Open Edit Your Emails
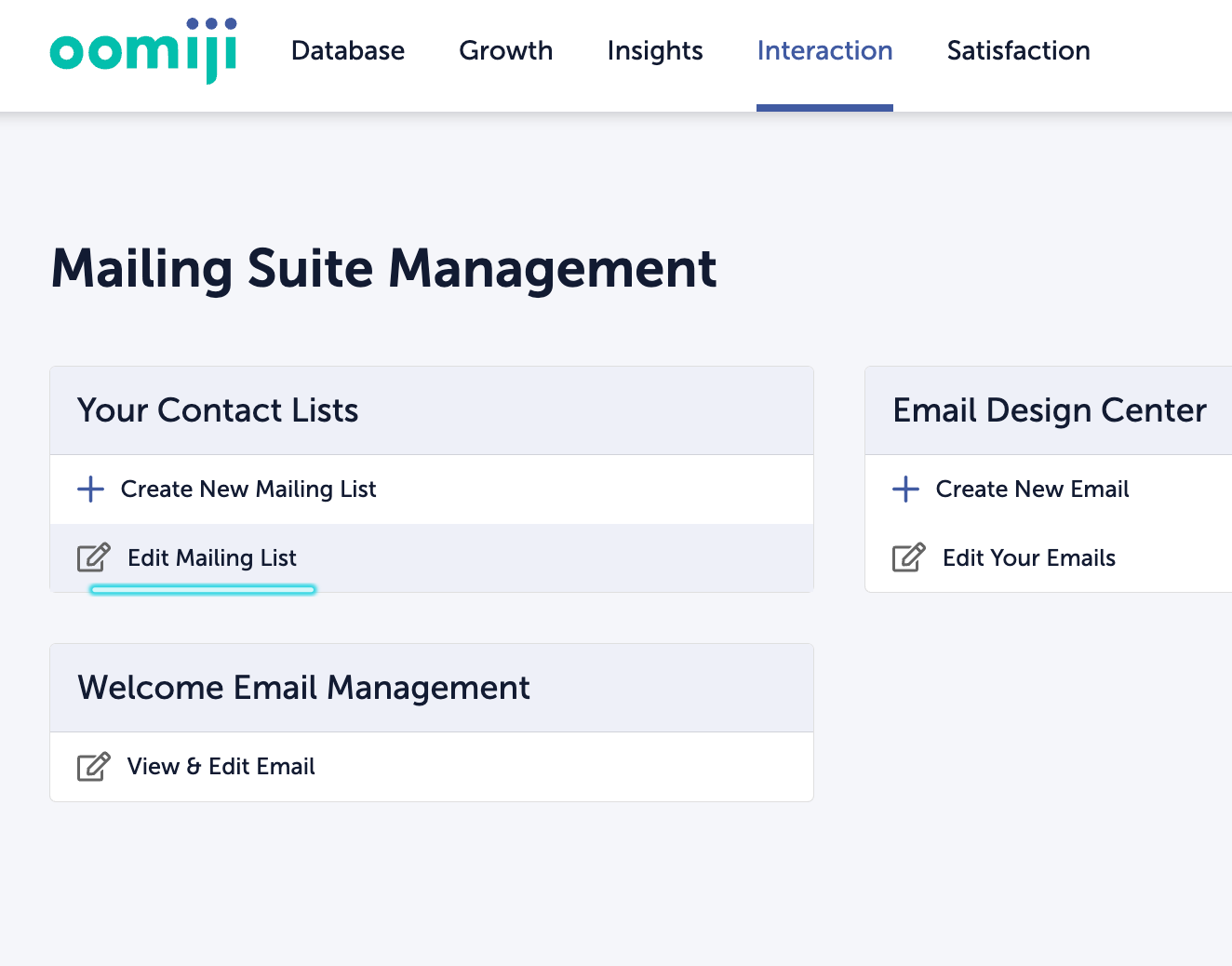This screenshot has height=966, width=1232. [1029, 557]
